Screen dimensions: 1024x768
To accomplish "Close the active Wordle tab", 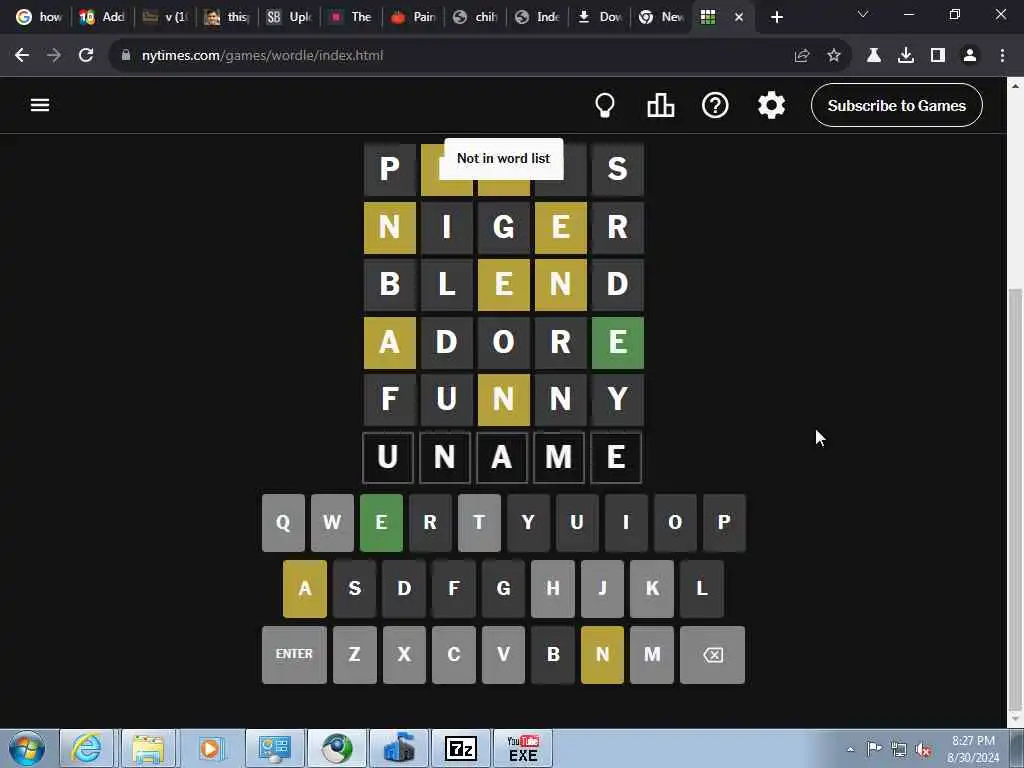I will (739, 18).
